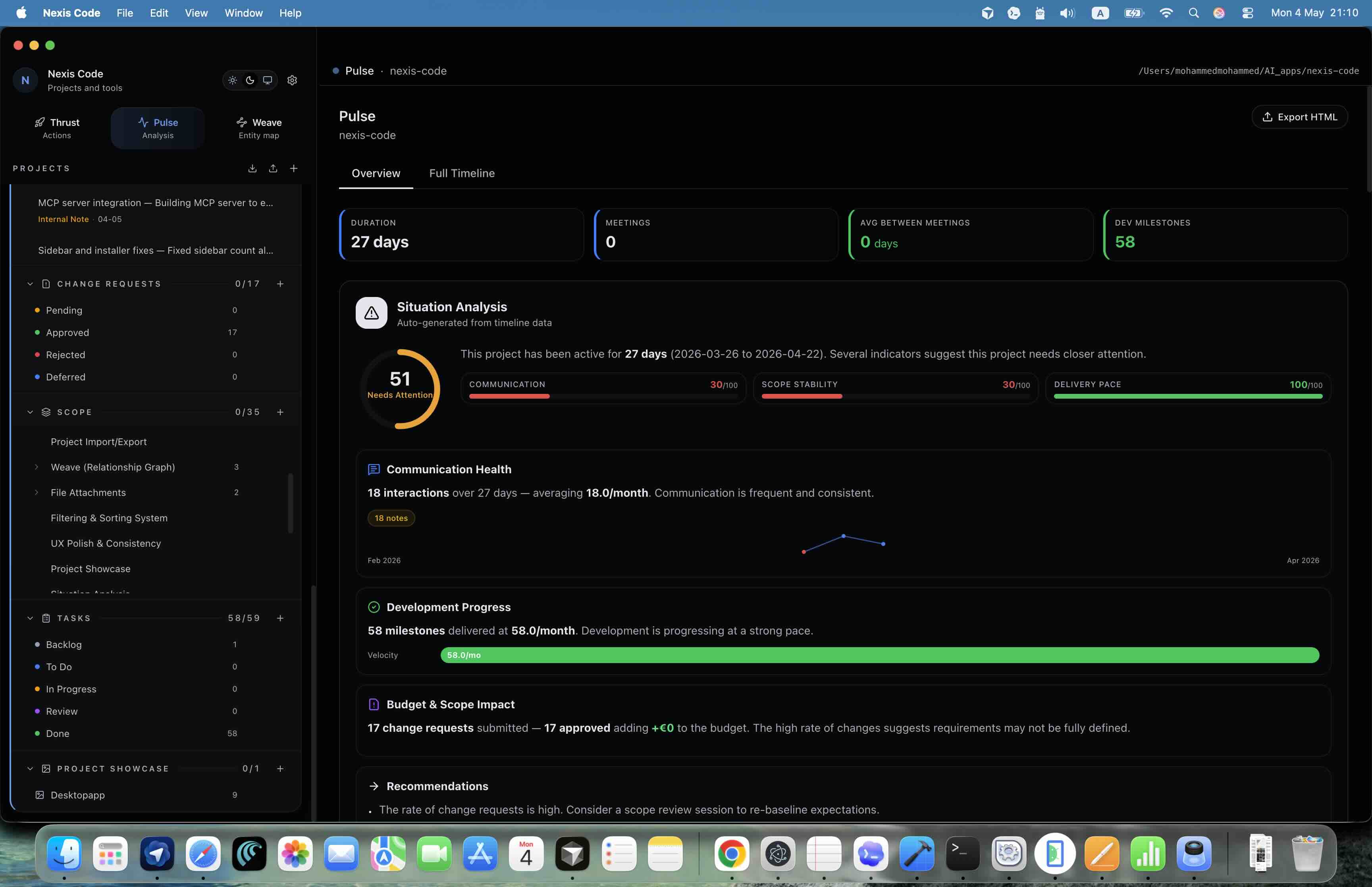Click the Wi-Fi status icon
The width and height of the screenshot is (1372, 887).
coord(1166,13)
